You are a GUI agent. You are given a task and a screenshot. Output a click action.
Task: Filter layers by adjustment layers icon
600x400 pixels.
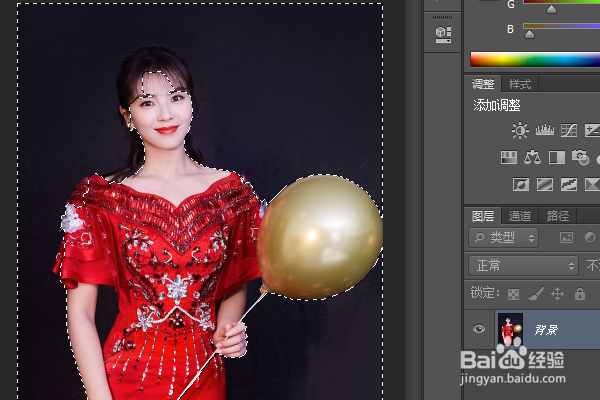[590, 237]
